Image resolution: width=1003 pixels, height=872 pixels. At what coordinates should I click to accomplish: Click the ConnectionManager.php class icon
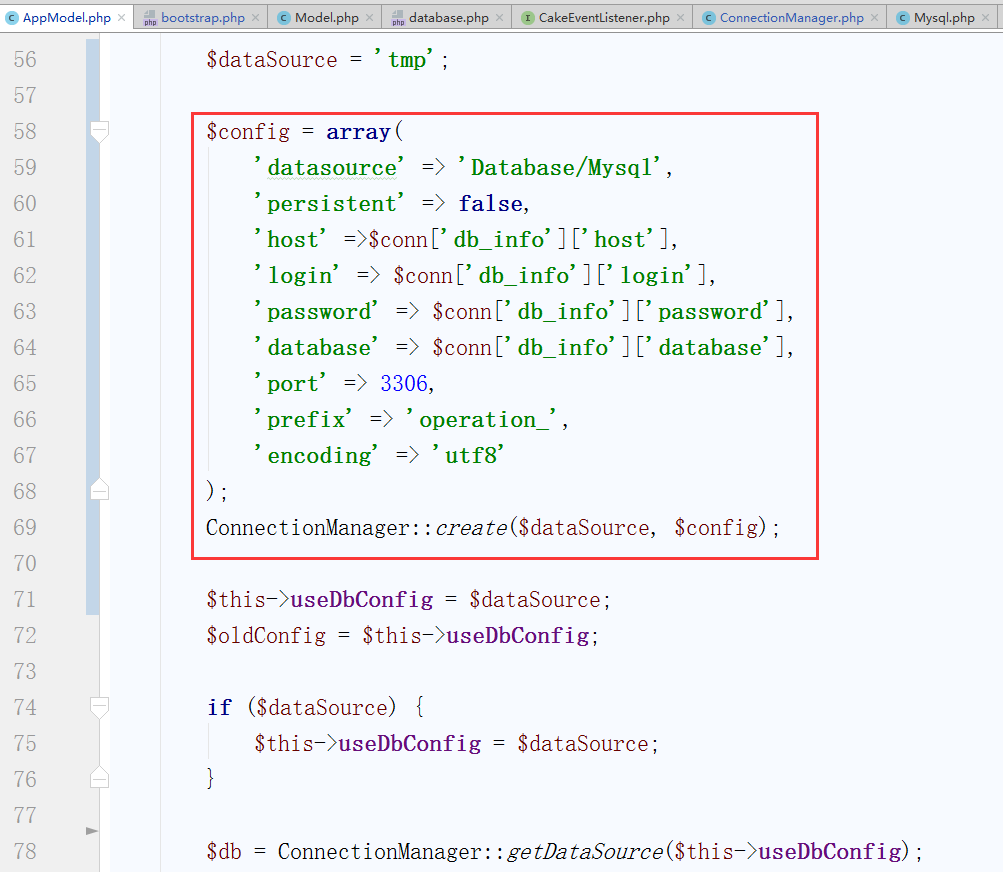pos(709,18)
